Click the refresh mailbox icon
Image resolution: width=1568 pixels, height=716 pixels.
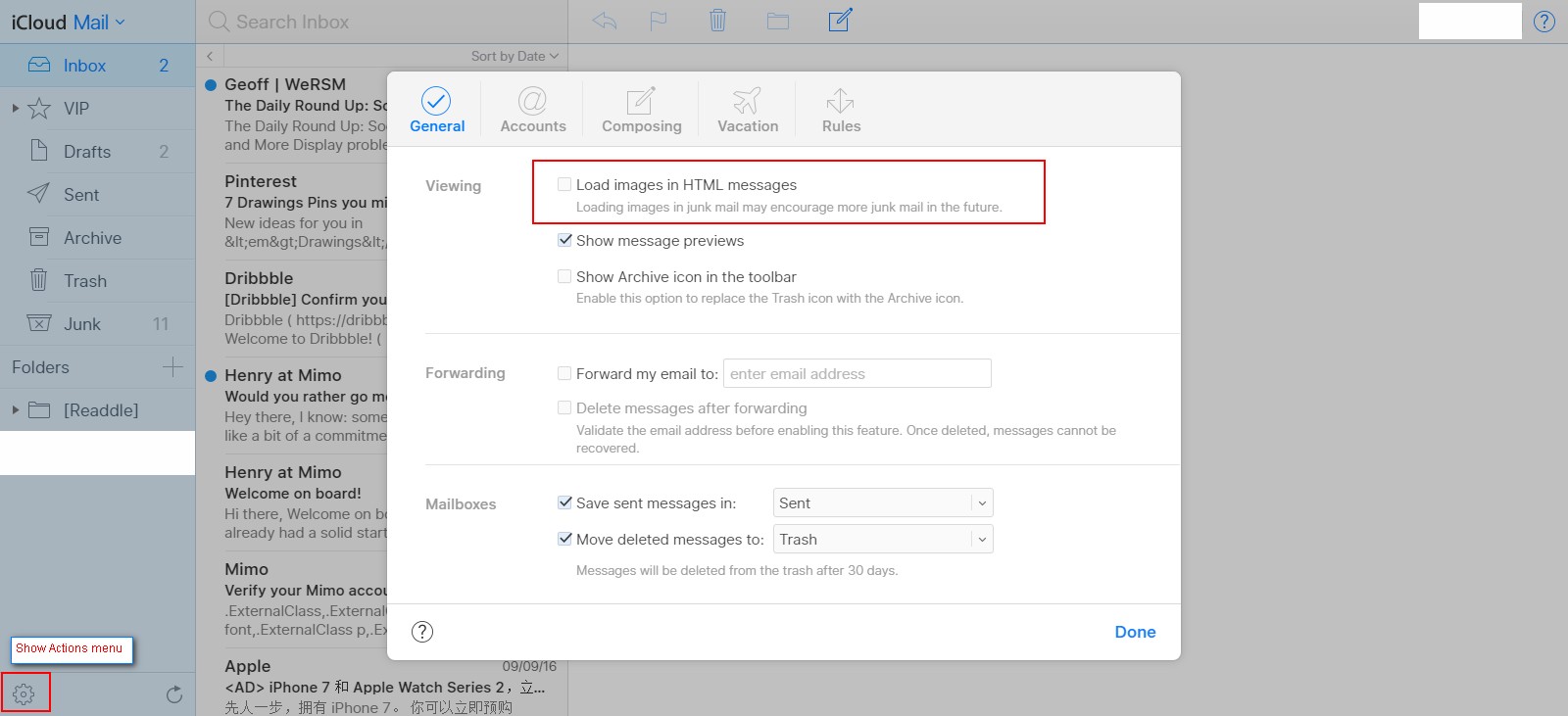(174, 693)
